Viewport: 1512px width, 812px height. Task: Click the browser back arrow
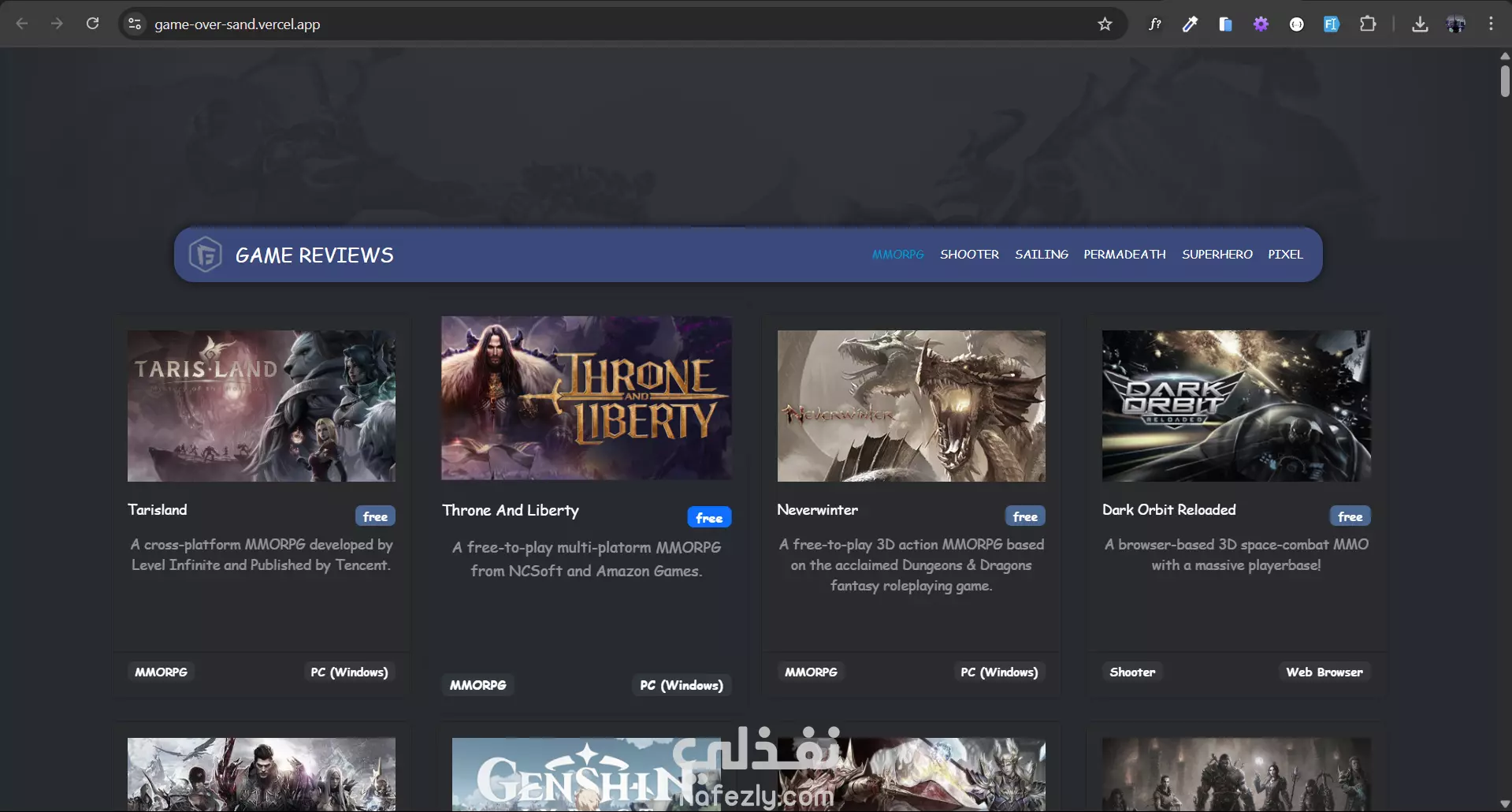[x=22, y=24]
